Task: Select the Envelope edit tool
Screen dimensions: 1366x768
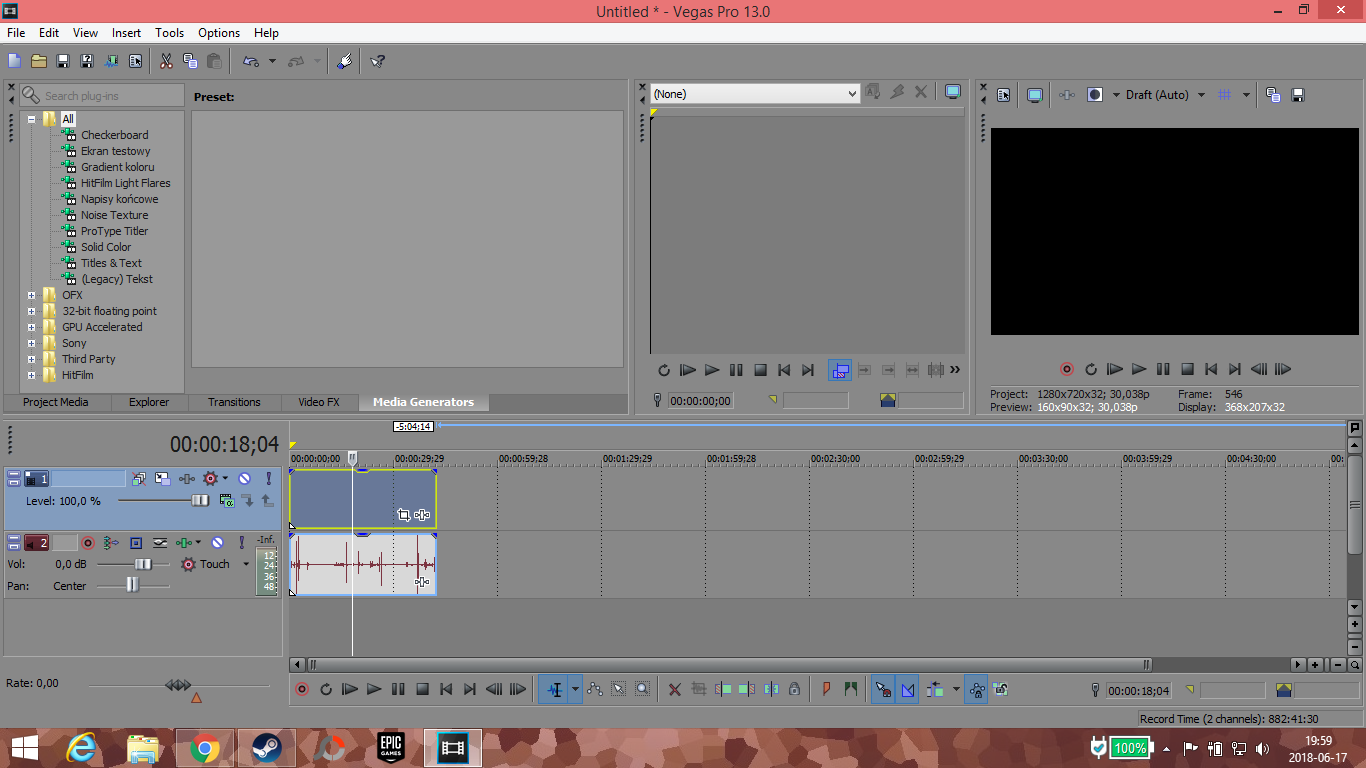Action: click(595, 689)
